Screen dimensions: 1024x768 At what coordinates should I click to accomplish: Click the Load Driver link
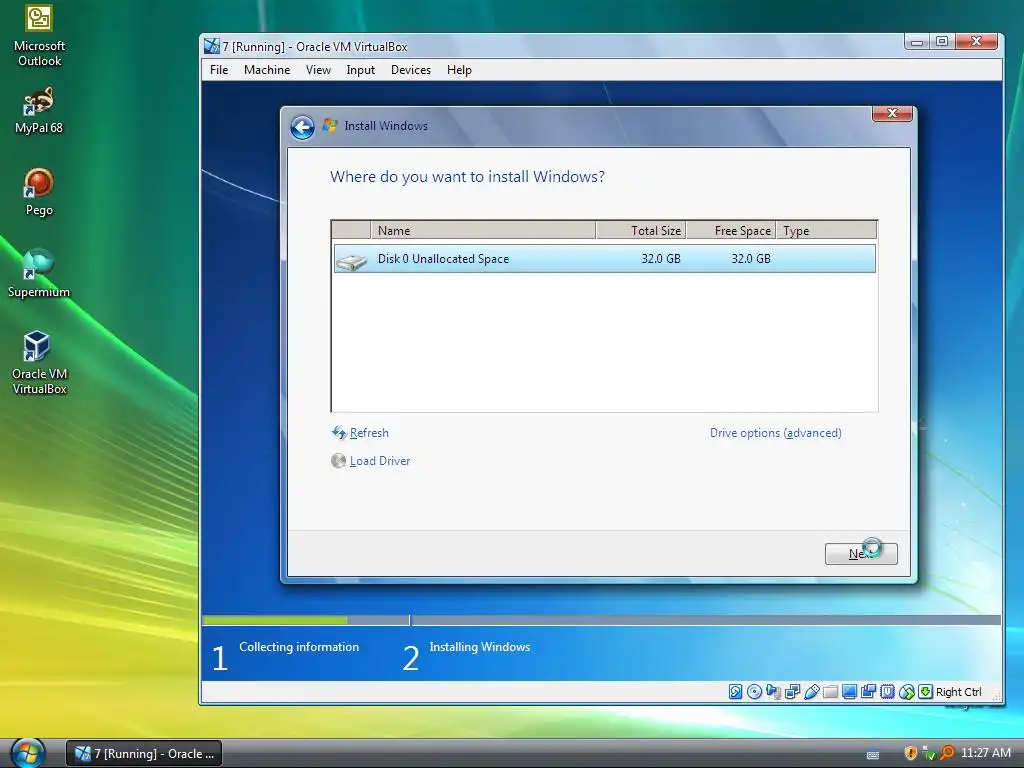(x=380, y=461)
